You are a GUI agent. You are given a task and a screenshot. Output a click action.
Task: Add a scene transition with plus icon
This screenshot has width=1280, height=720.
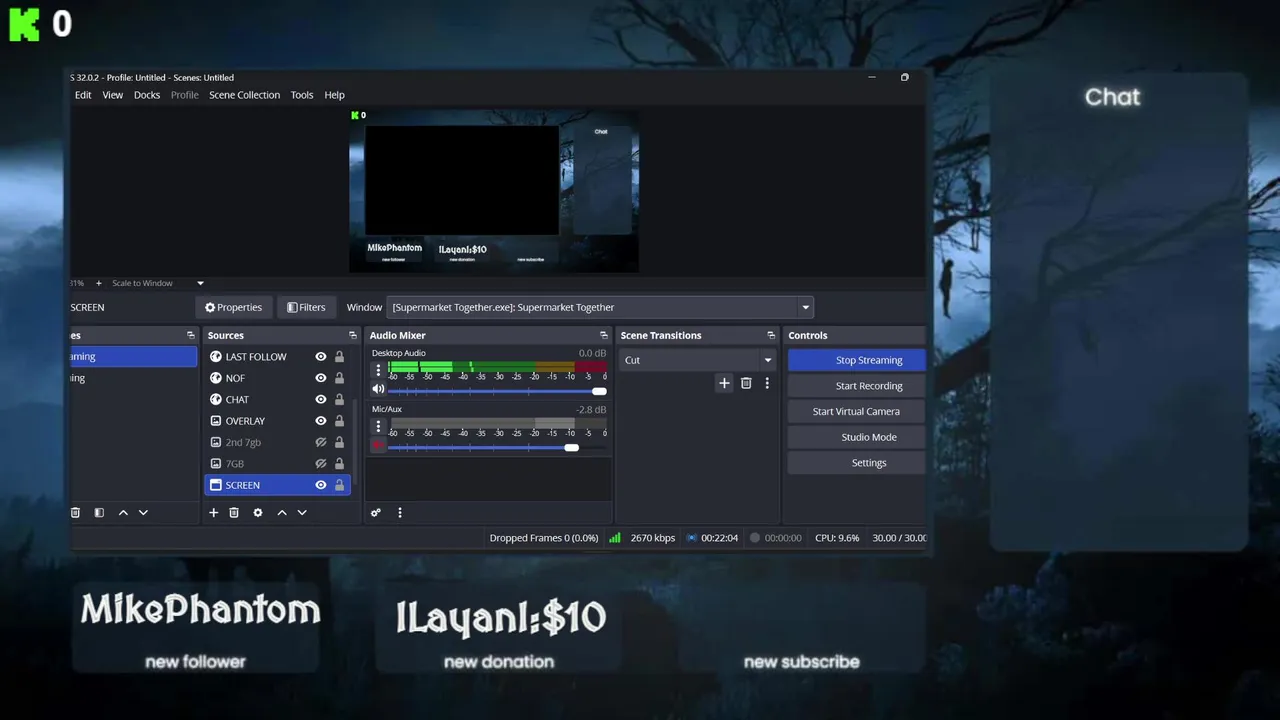(724, 383)
